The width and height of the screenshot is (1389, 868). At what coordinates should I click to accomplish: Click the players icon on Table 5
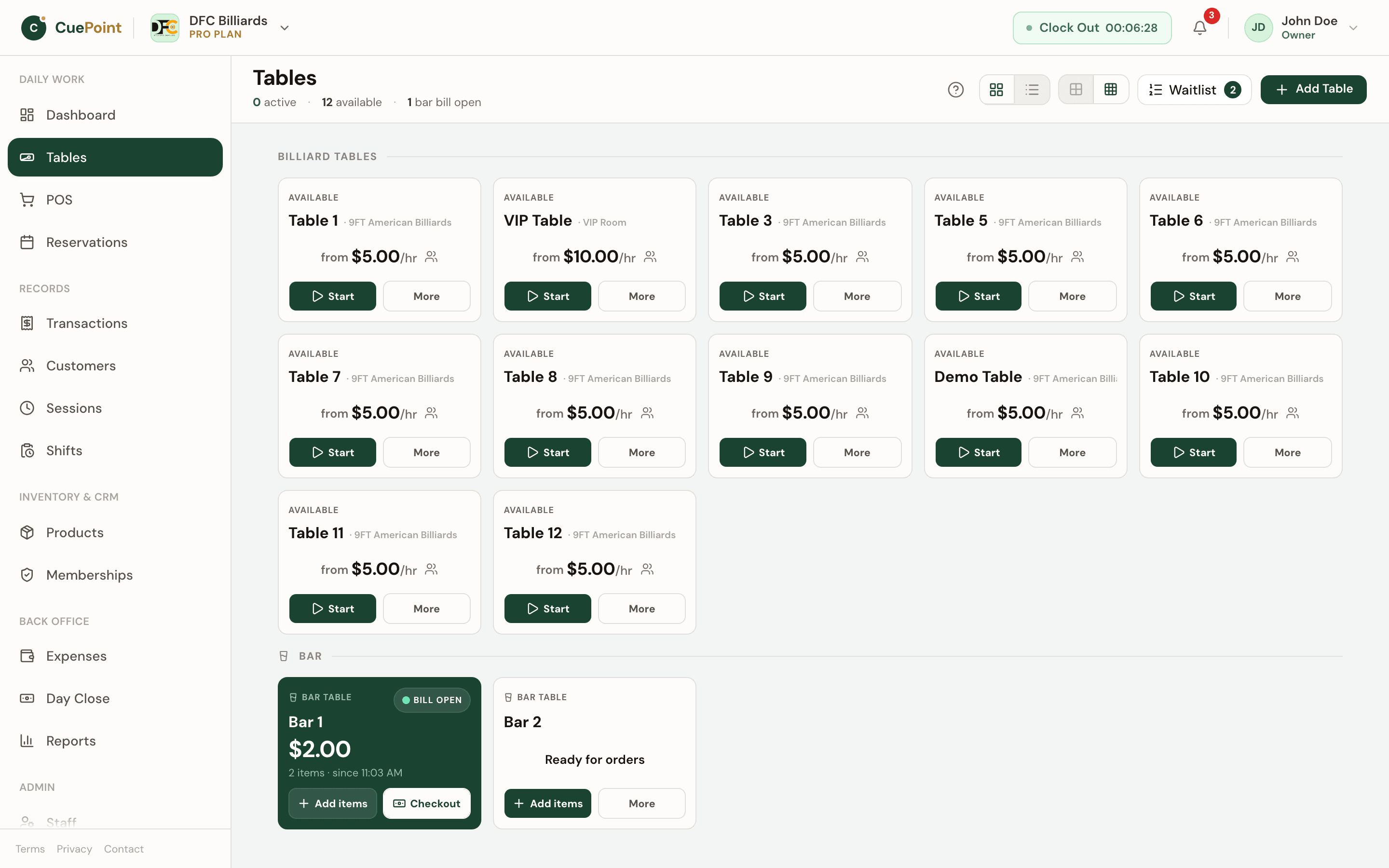1077,257
